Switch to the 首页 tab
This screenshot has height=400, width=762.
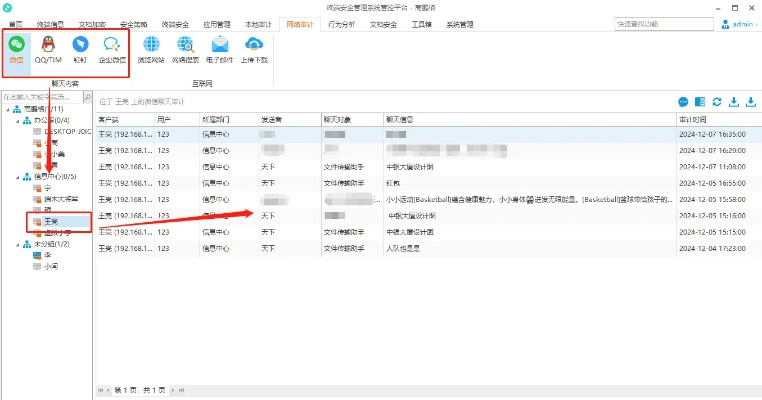point(16,24)
